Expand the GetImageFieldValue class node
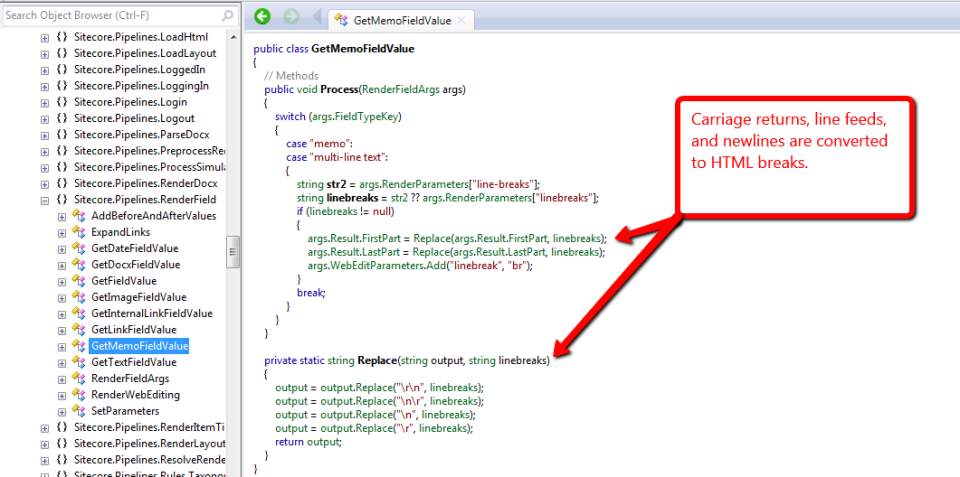 61,297
